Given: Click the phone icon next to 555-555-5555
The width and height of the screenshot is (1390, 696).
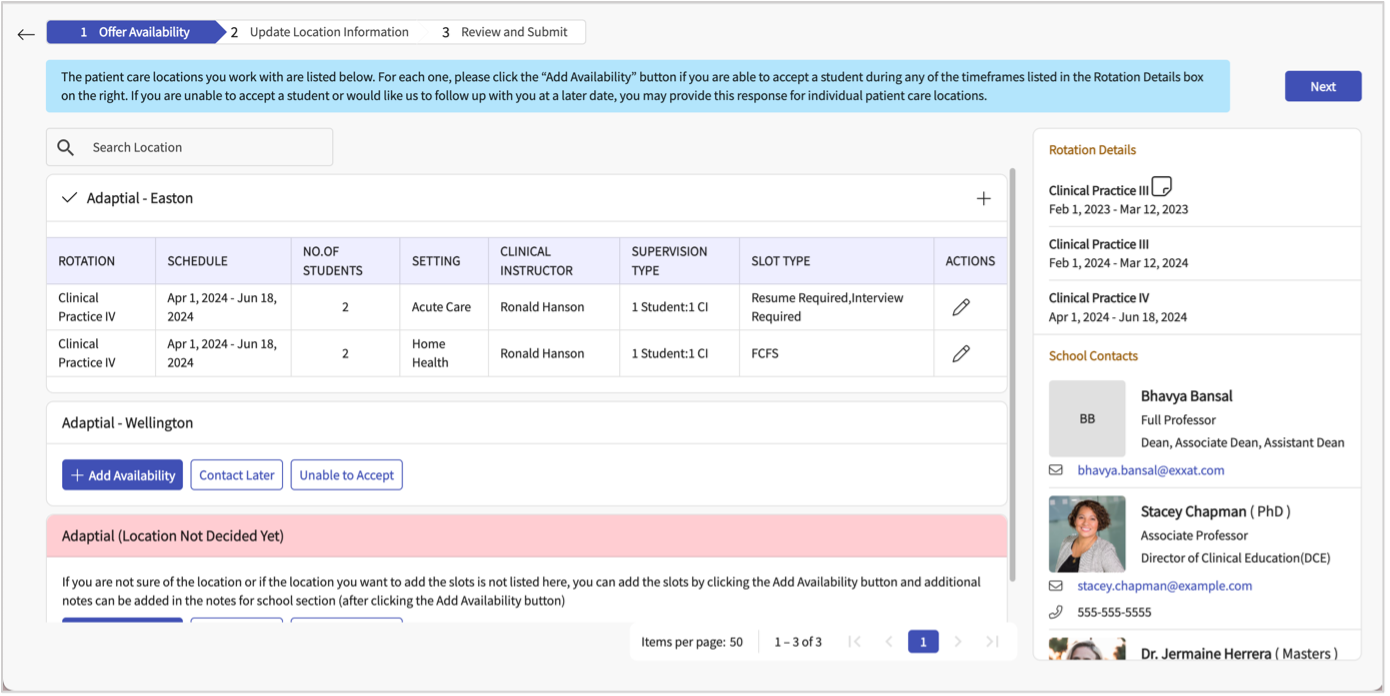Looking at the screenshot, I should (1056, 612).
